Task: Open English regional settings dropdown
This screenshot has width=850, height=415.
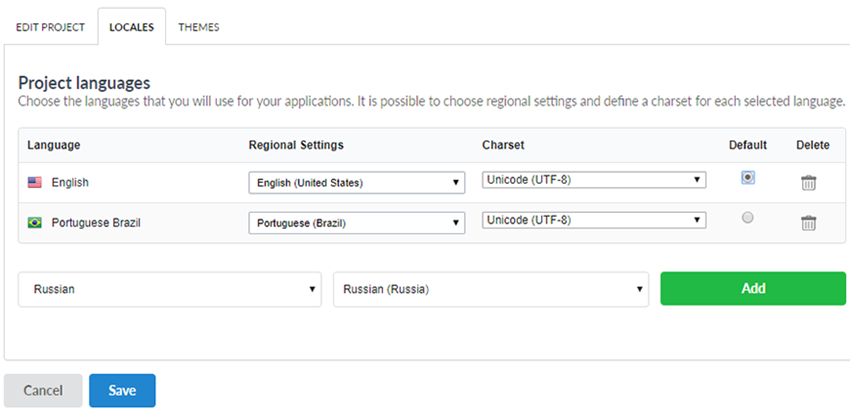Action: [x=356, y=183]
